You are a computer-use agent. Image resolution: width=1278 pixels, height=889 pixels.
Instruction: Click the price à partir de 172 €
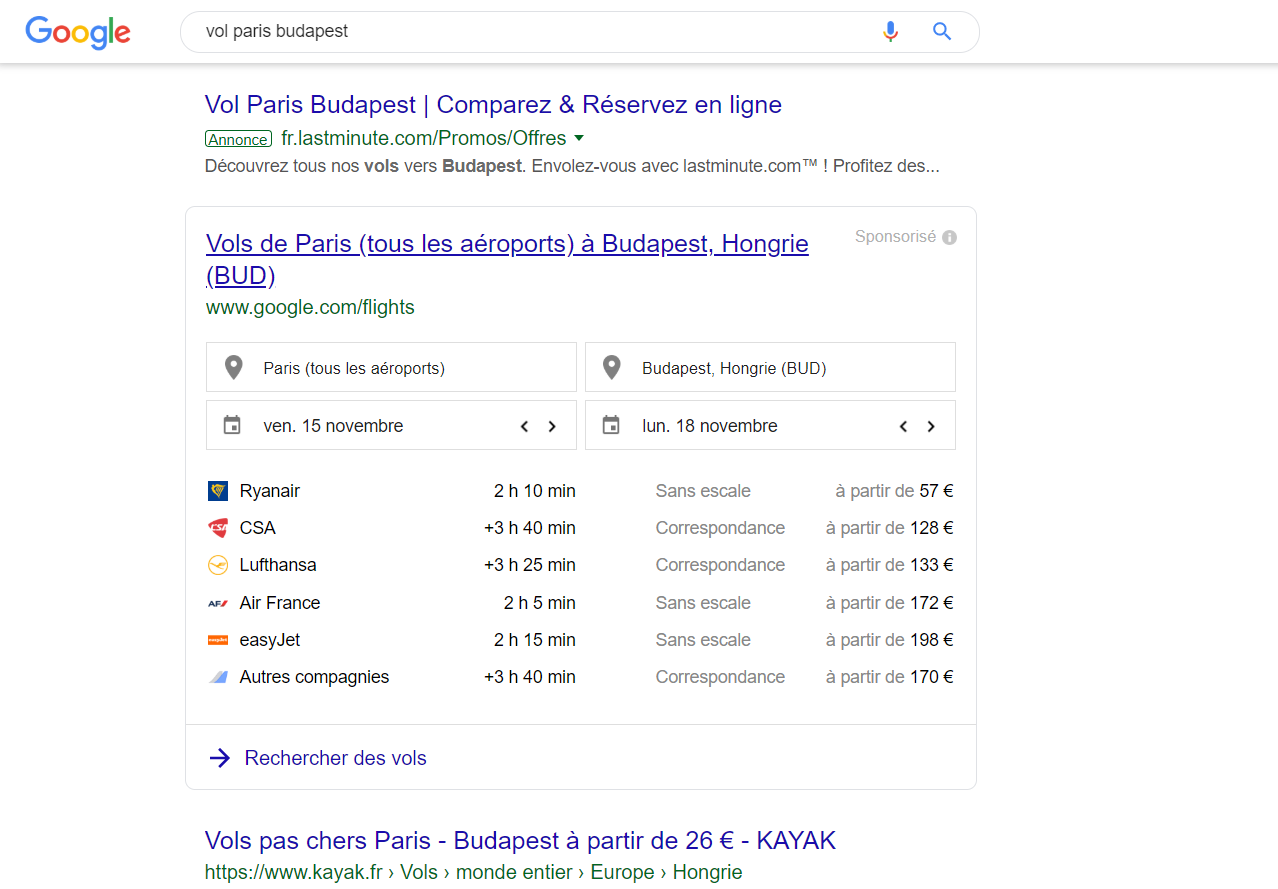[x=890, y=603]
